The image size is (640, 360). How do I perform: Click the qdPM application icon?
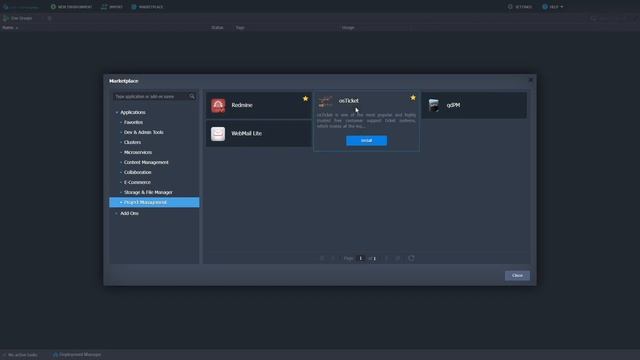434,105
